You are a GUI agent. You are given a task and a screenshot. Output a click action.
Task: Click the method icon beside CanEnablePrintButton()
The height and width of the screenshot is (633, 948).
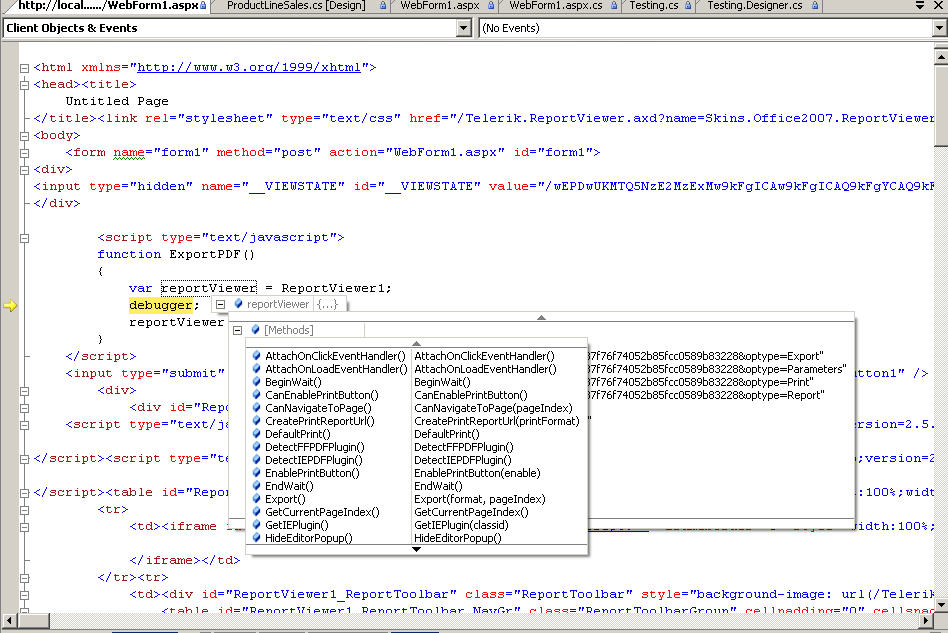tap(256, 395)
